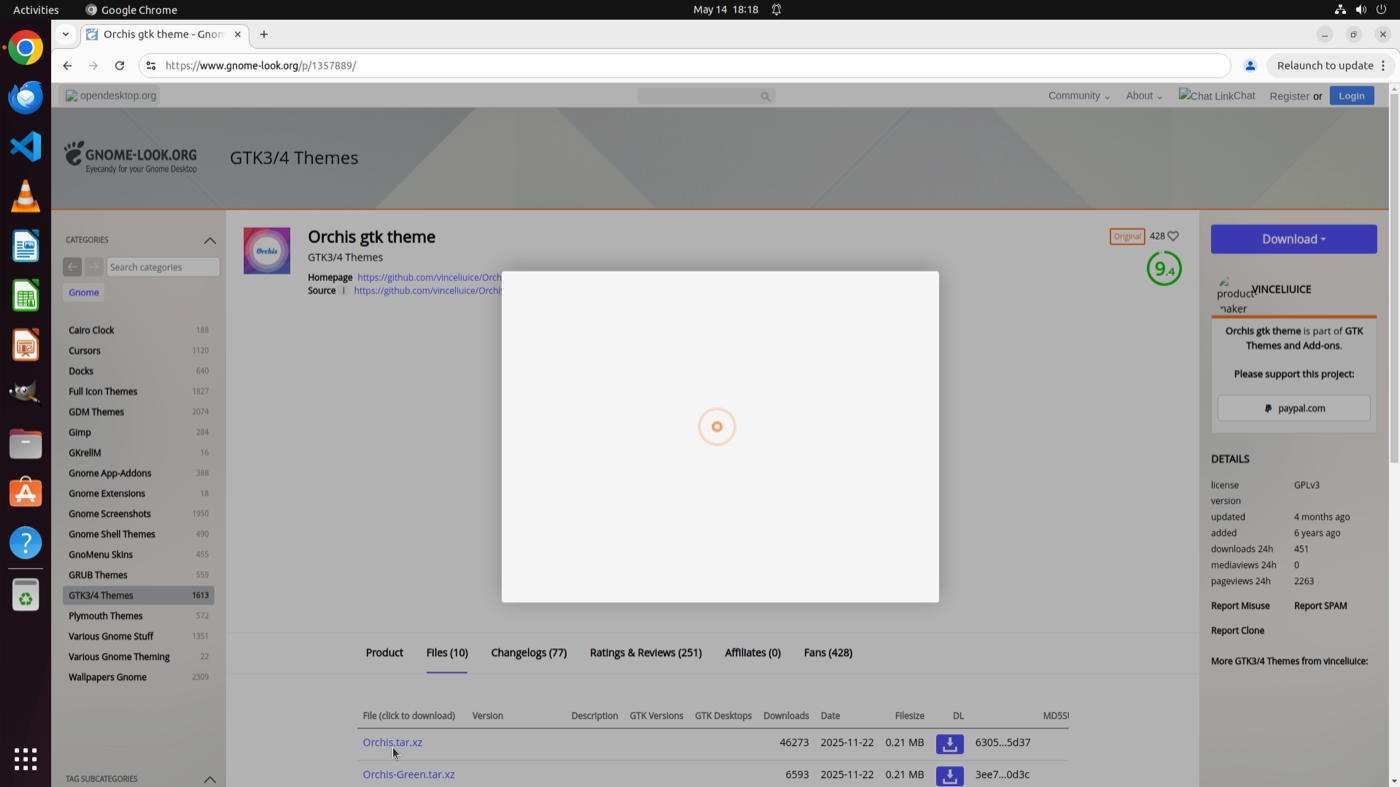Reload the current page
1400x787 pixels.
click(x=119, y=66)
